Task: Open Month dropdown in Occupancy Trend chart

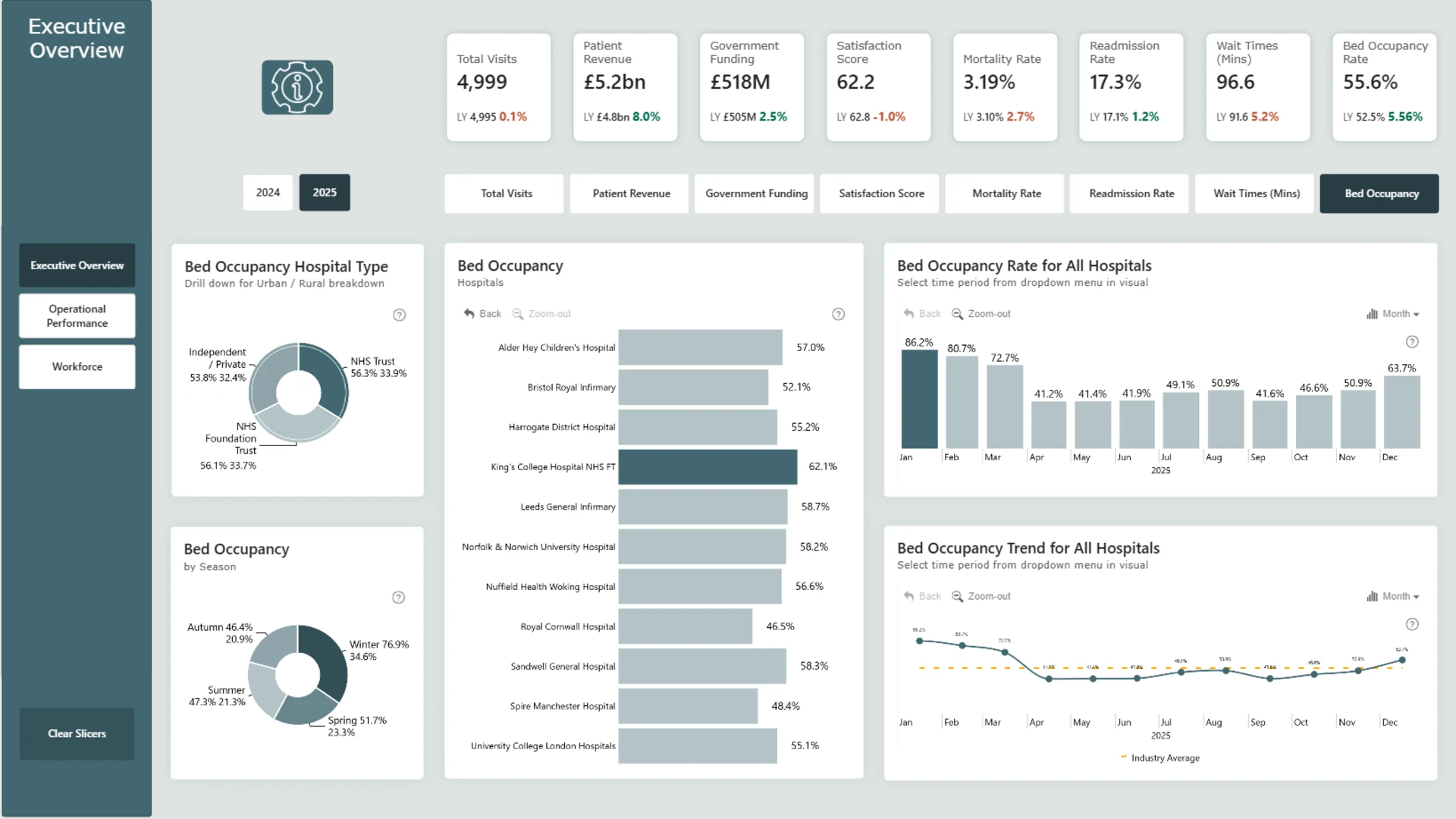Action: (1393, 597)
